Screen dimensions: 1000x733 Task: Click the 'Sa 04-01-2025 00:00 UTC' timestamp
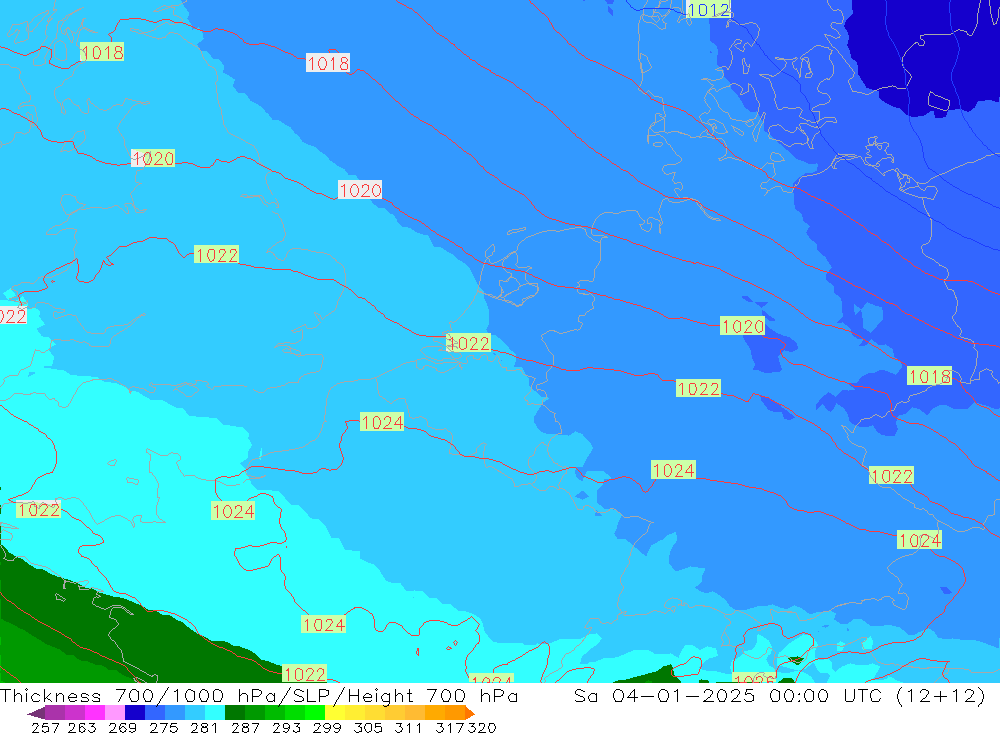coord(729,695)
